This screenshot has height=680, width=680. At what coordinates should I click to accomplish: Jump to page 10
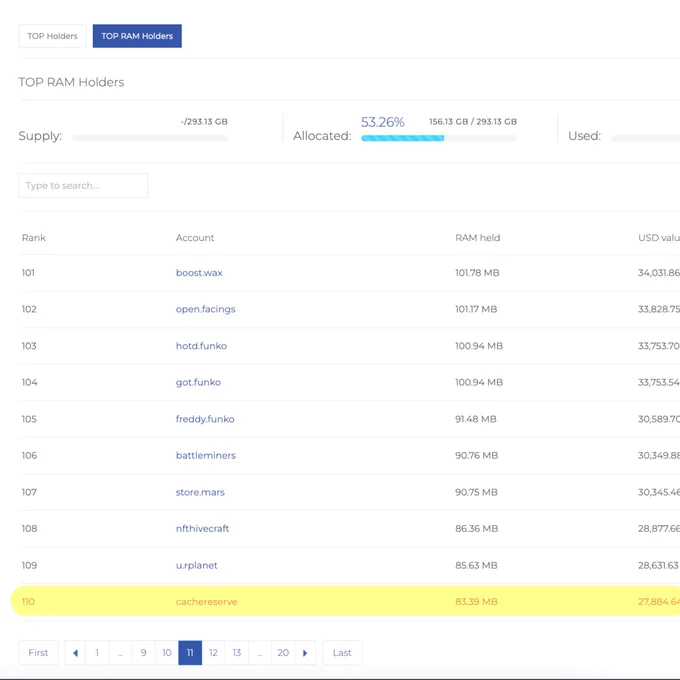(167, 653)
